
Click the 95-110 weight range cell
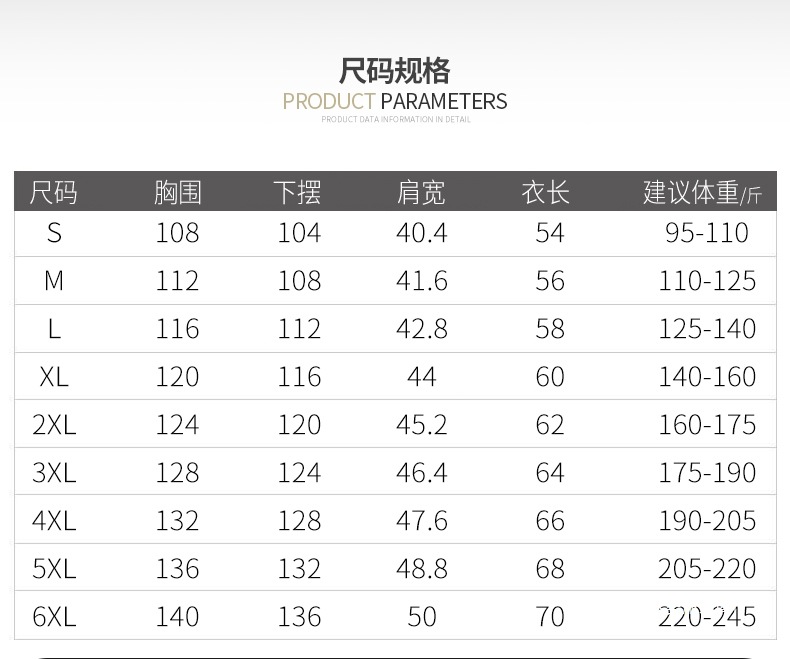tap(707, 233)
